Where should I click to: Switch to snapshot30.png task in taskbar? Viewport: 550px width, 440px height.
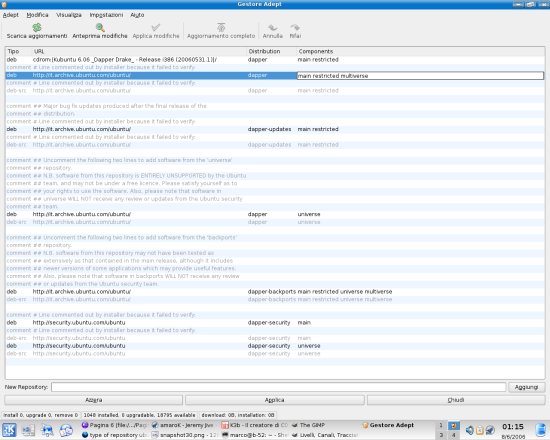pyautogui.click(x=185, y=435)
